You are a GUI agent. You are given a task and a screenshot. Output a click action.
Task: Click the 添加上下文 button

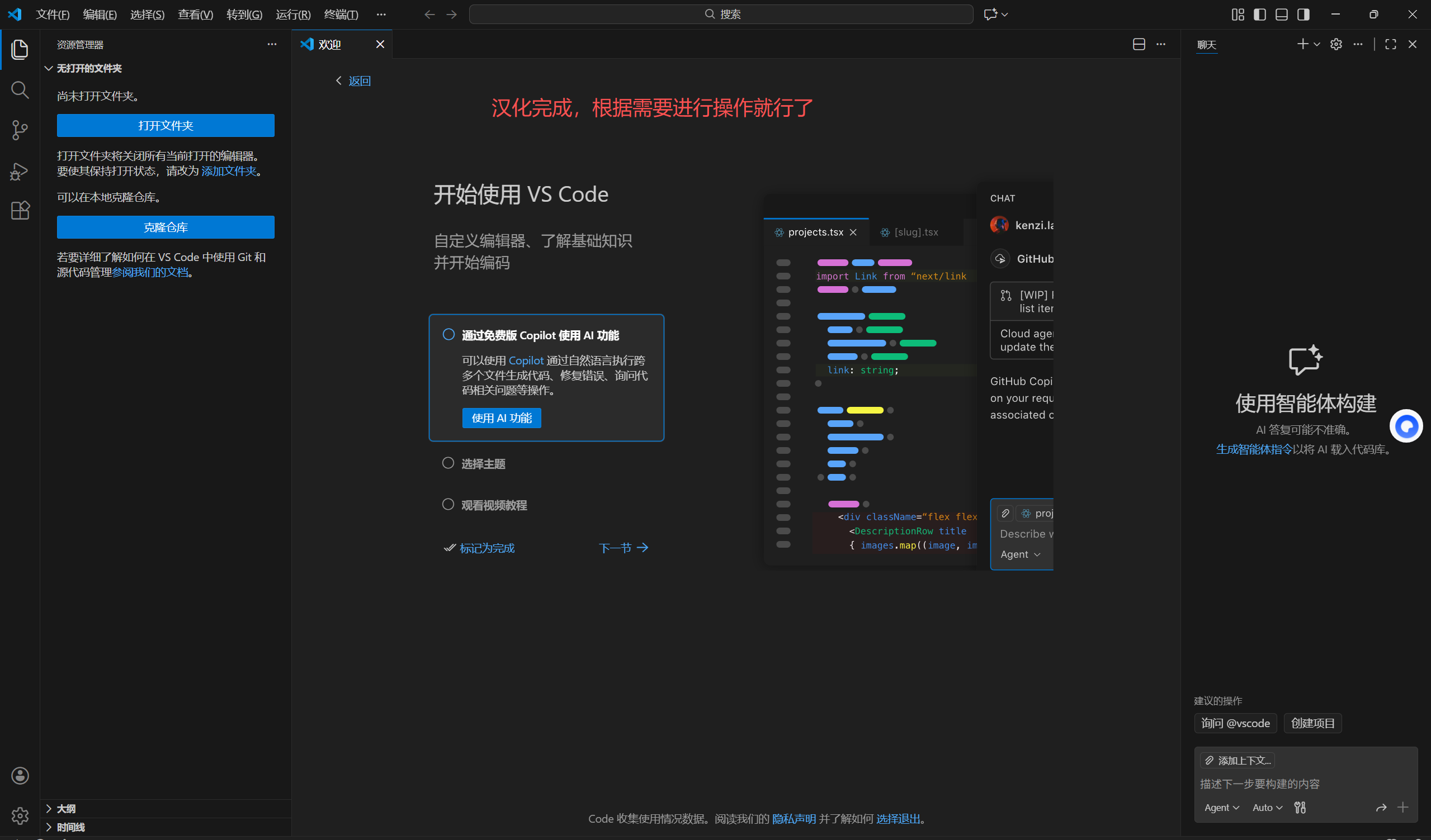[1238, 761]
